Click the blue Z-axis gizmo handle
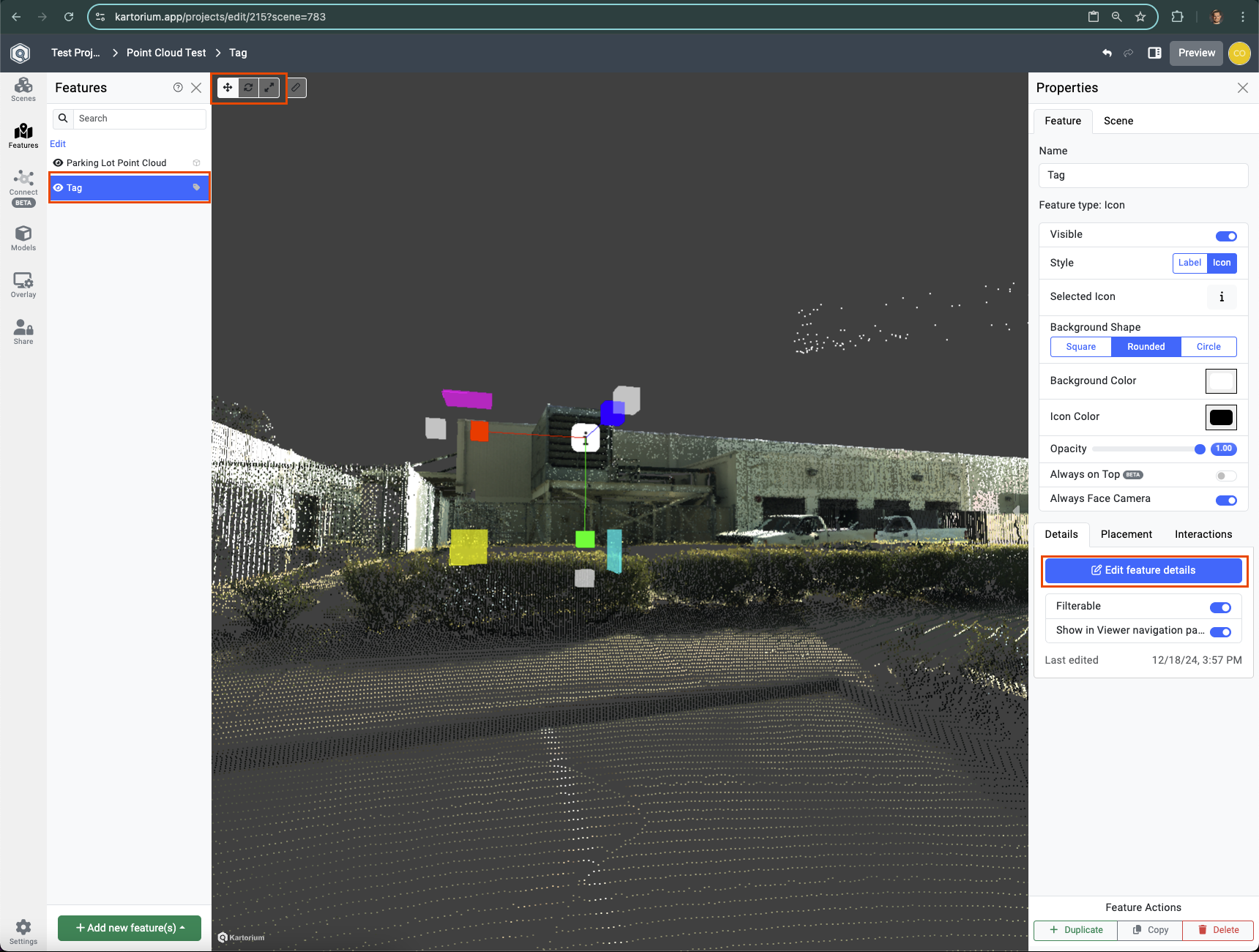 click(612, 413)
